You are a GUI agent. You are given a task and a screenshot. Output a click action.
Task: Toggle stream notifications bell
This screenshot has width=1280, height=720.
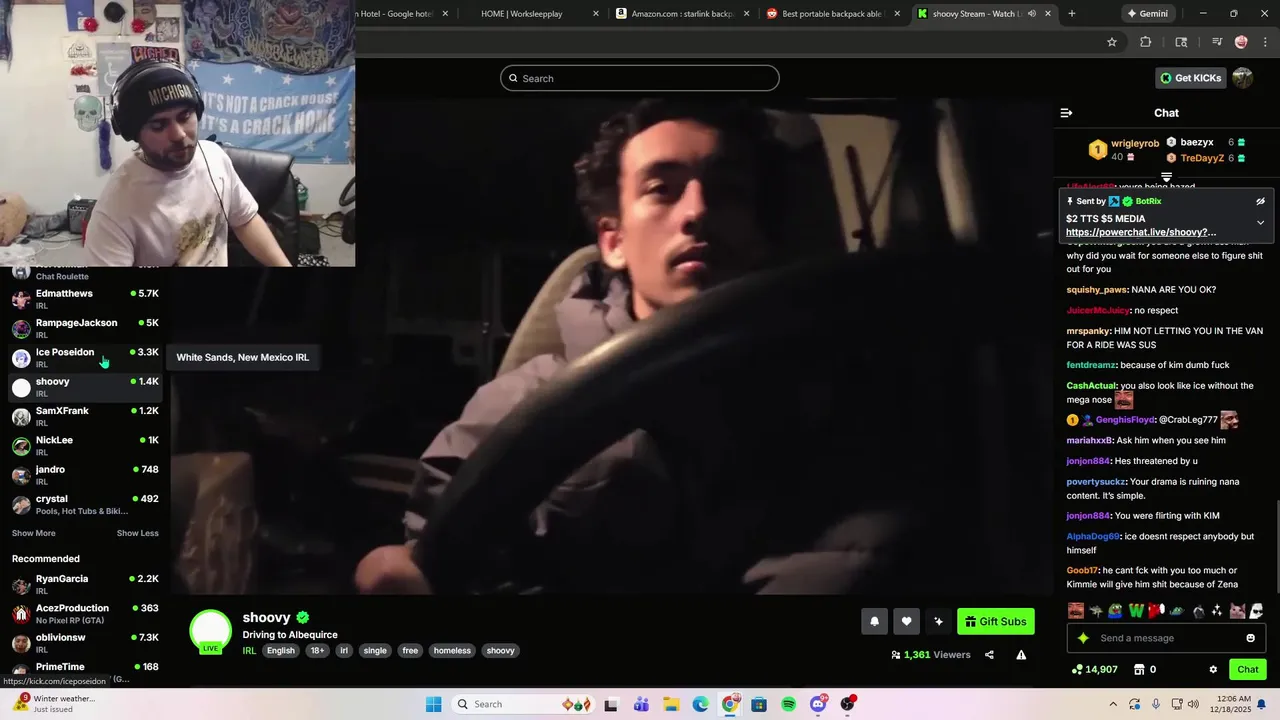click(x=874, y=622)
